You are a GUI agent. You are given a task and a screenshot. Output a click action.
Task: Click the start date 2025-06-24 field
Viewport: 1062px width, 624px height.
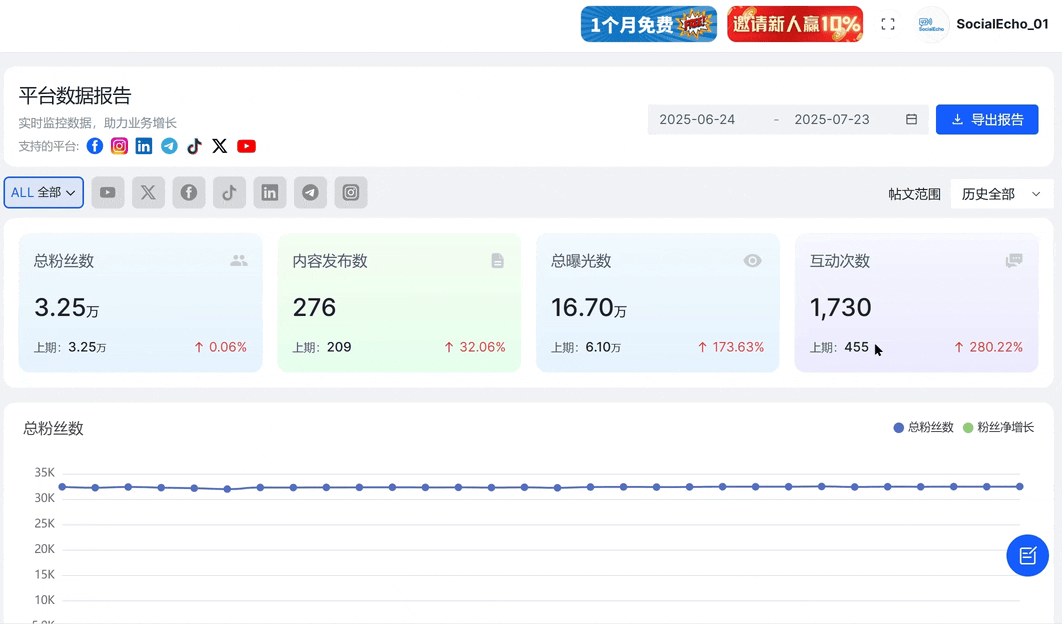tap(697, 120)
